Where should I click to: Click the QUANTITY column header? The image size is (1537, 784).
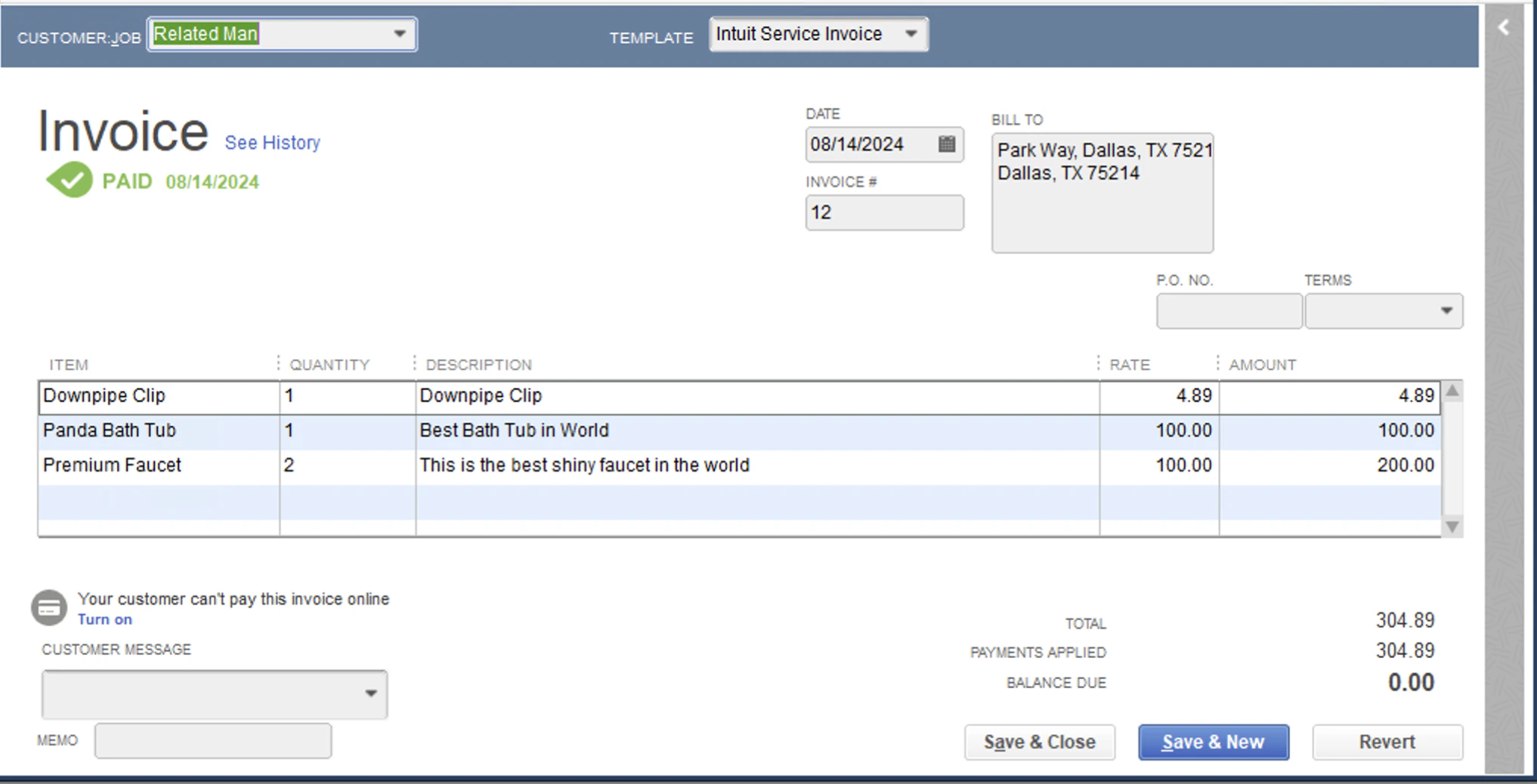(329, 365)
